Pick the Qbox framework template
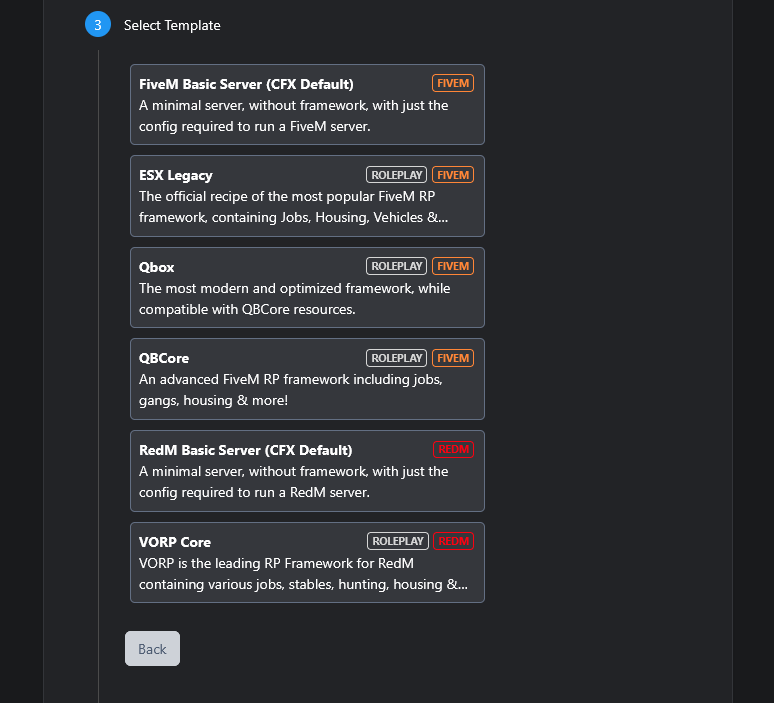The image size is (774, 703). click(307, 288)
